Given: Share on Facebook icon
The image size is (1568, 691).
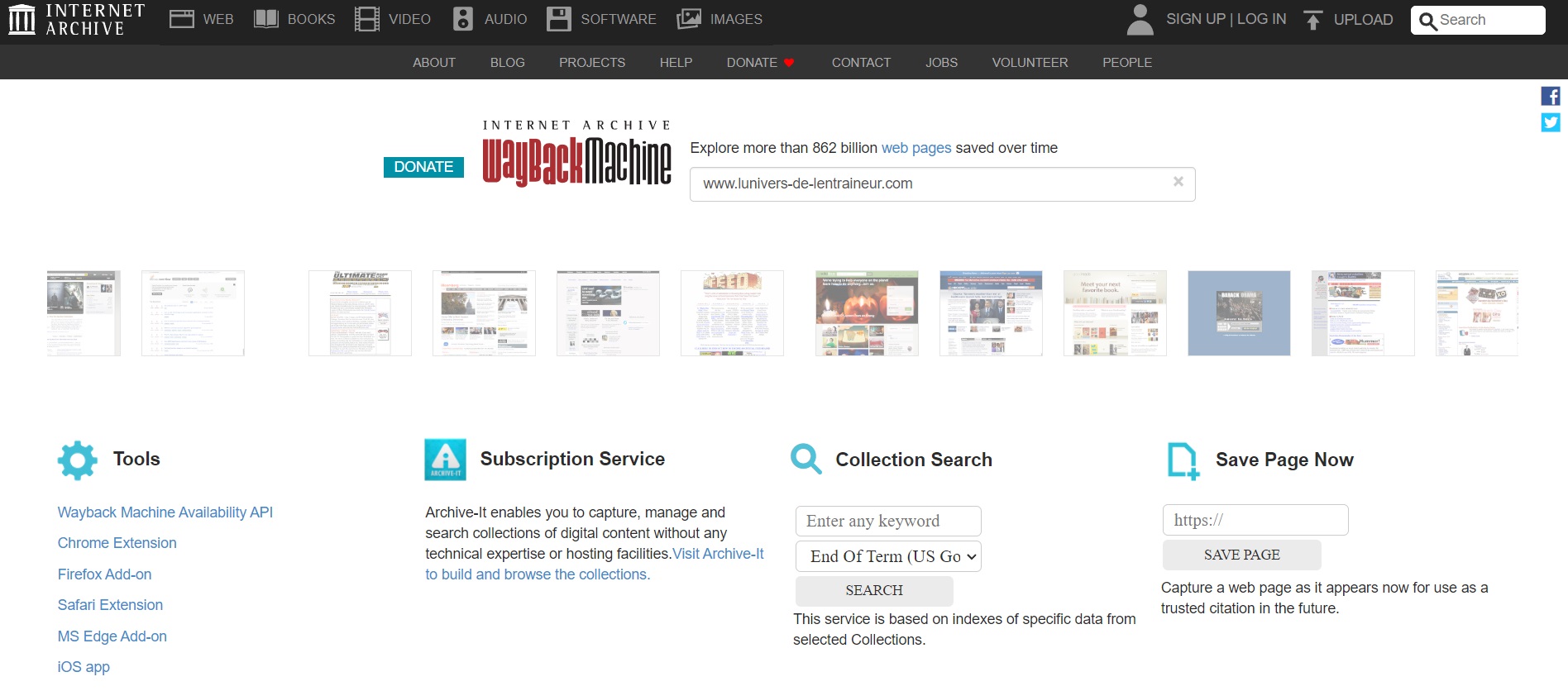Looking at the screenshot, I should (x=1551, y=96).
